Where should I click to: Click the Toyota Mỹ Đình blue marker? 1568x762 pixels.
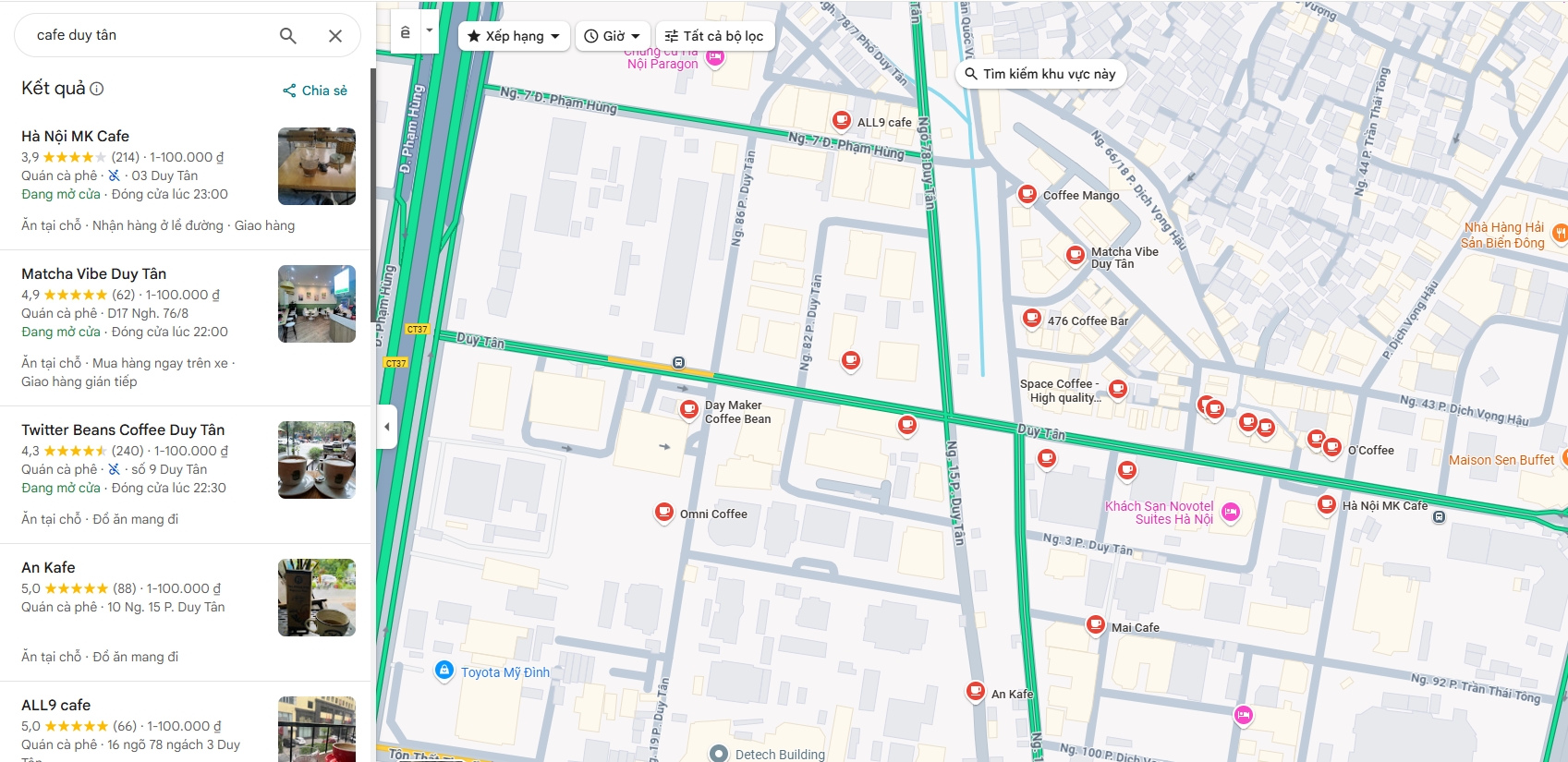click(444, 671)
